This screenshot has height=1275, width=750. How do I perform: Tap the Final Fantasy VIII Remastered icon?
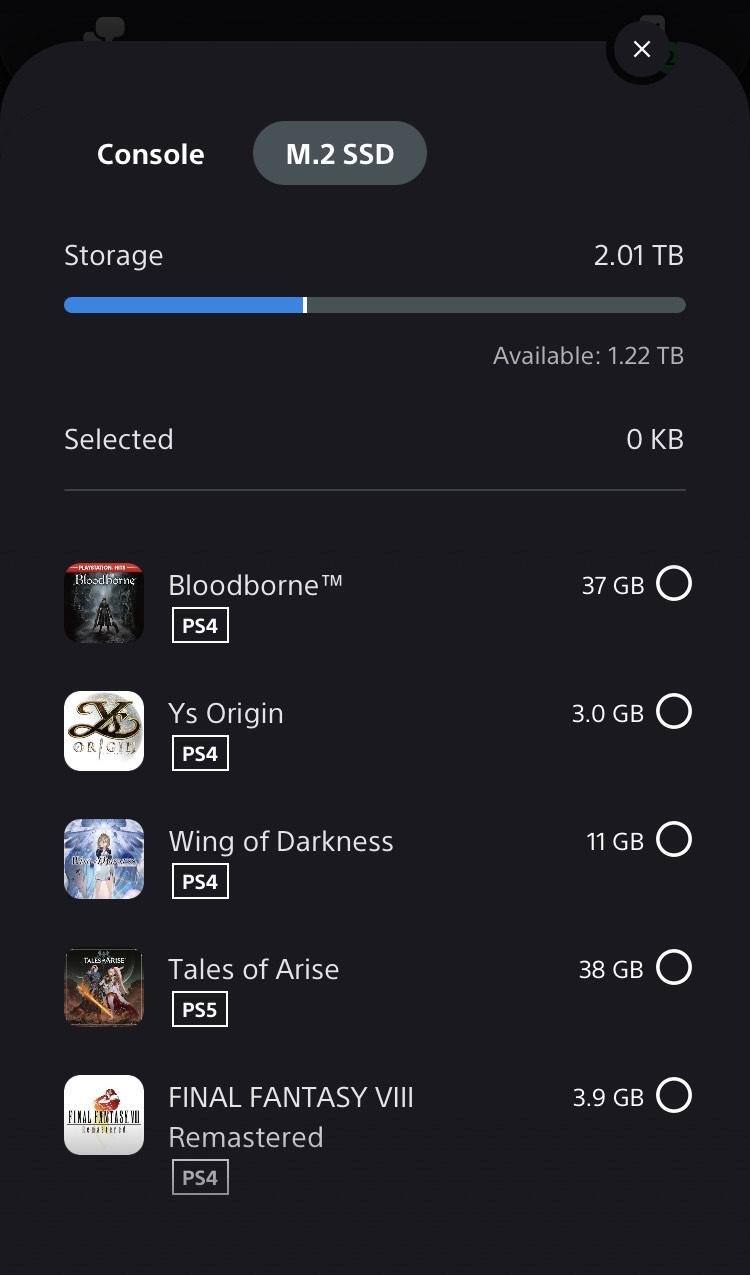coord(104,1115)
